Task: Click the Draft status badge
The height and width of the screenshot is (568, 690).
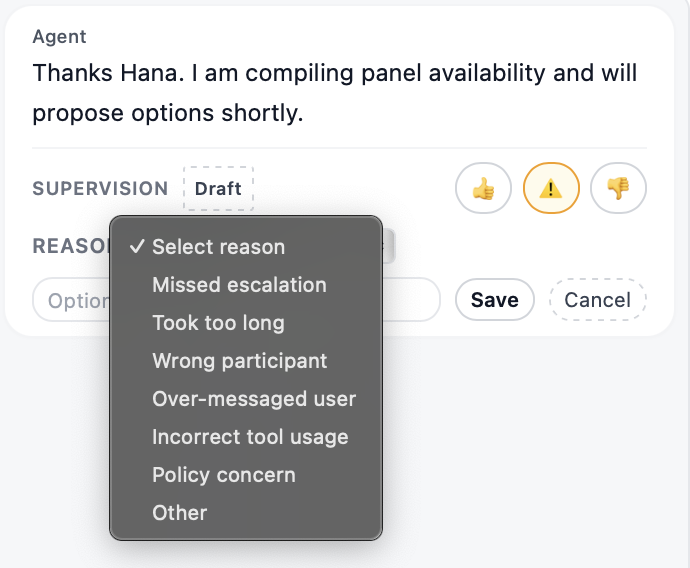Action: [x=218, y=189]
